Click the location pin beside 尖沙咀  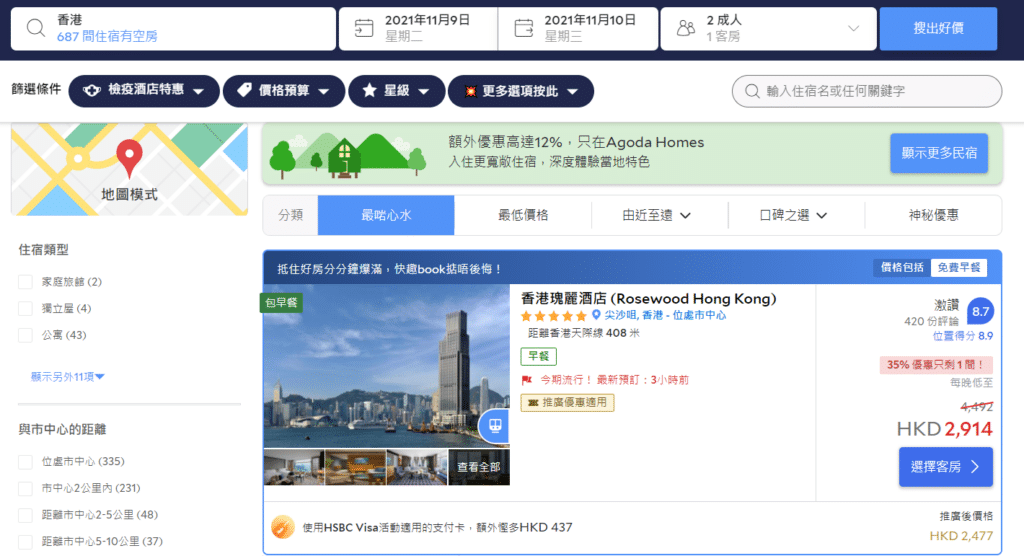[596, 315]
